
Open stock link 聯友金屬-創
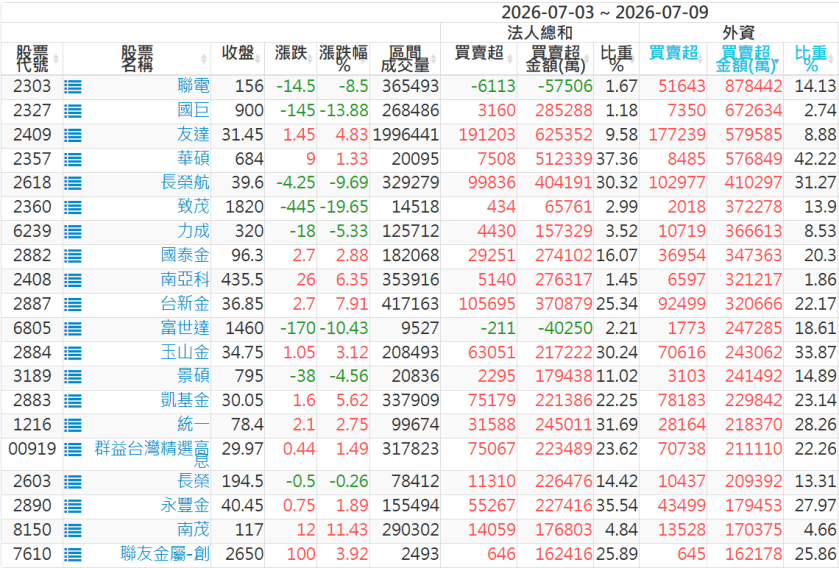[165, 554]
